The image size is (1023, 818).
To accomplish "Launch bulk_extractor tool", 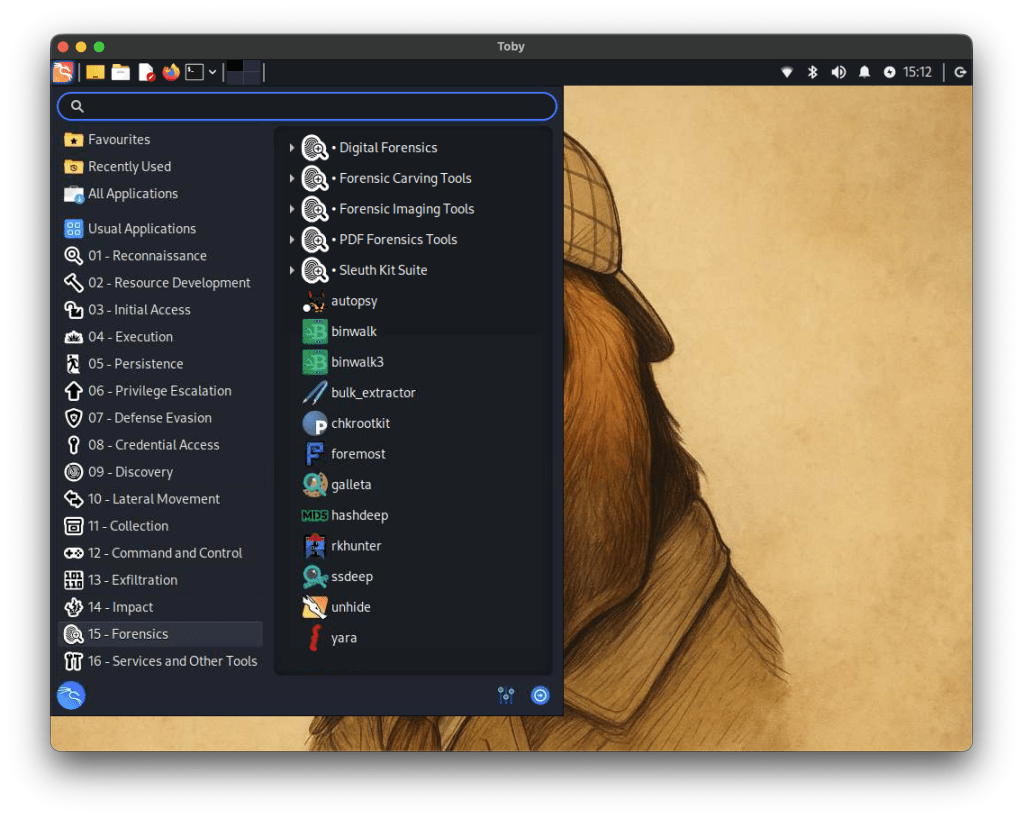I will (x=372, y=393).
